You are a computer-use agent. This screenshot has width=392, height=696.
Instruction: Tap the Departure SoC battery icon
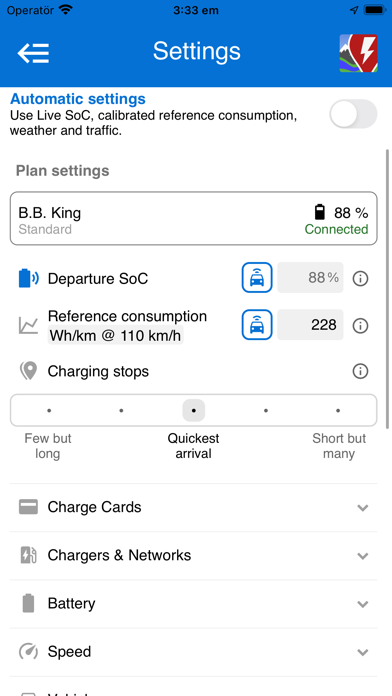click(28, 279)
